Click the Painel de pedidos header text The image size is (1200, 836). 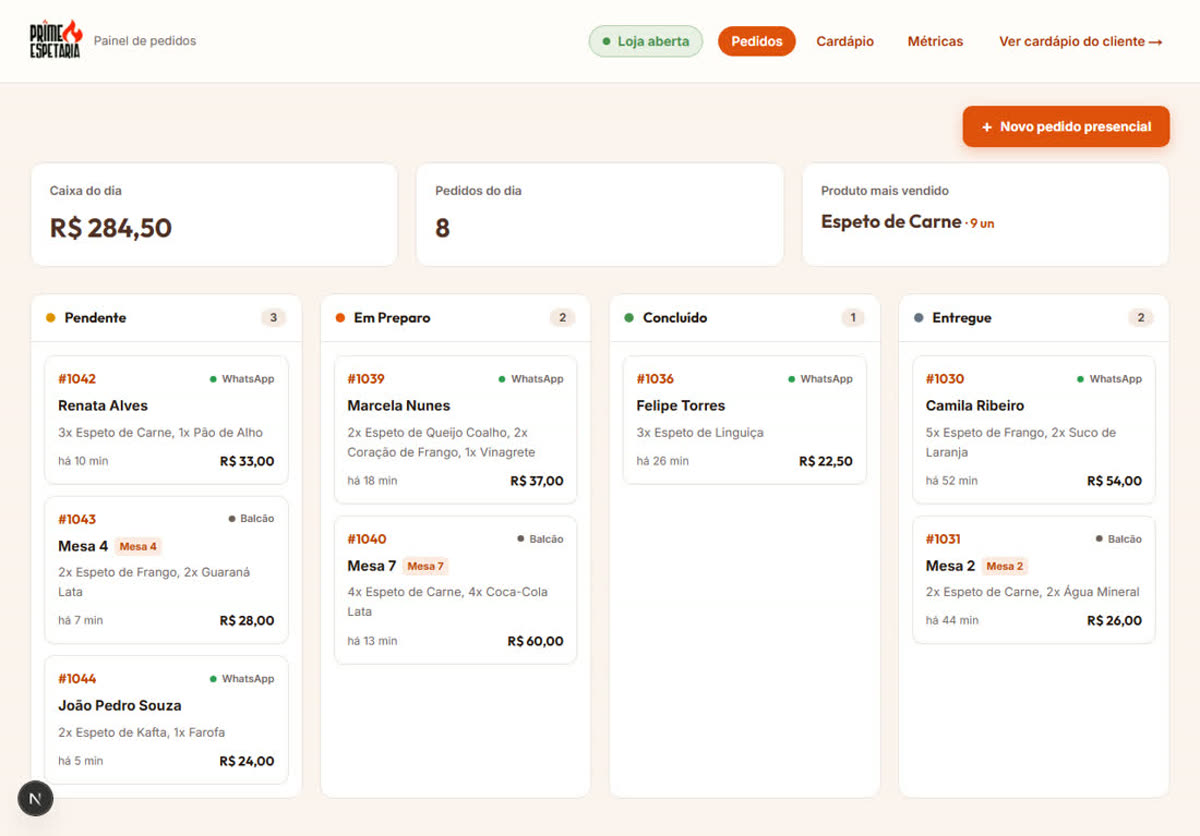[145, 41]
